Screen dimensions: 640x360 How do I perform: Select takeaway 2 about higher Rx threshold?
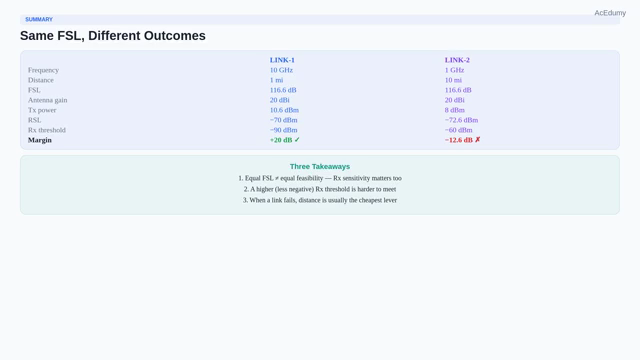pos(320,189)
